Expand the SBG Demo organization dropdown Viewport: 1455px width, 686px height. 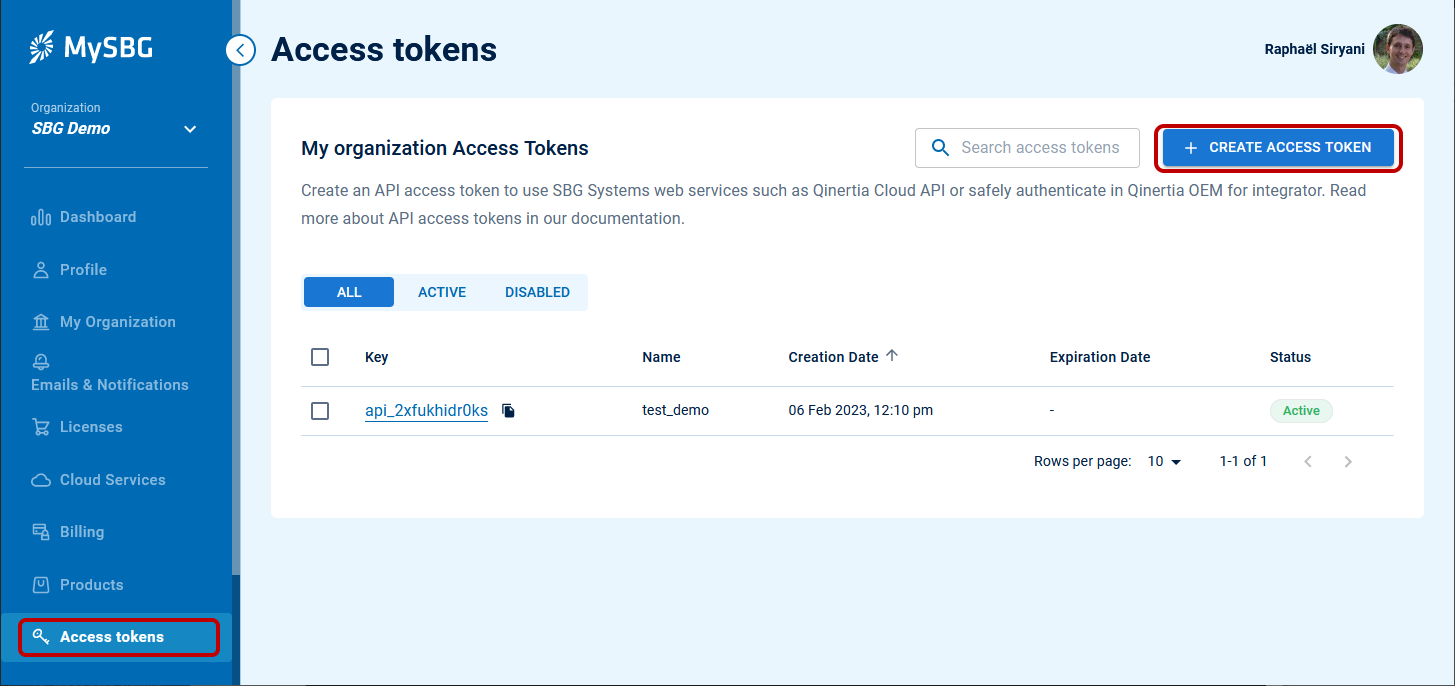pos(190,129)
